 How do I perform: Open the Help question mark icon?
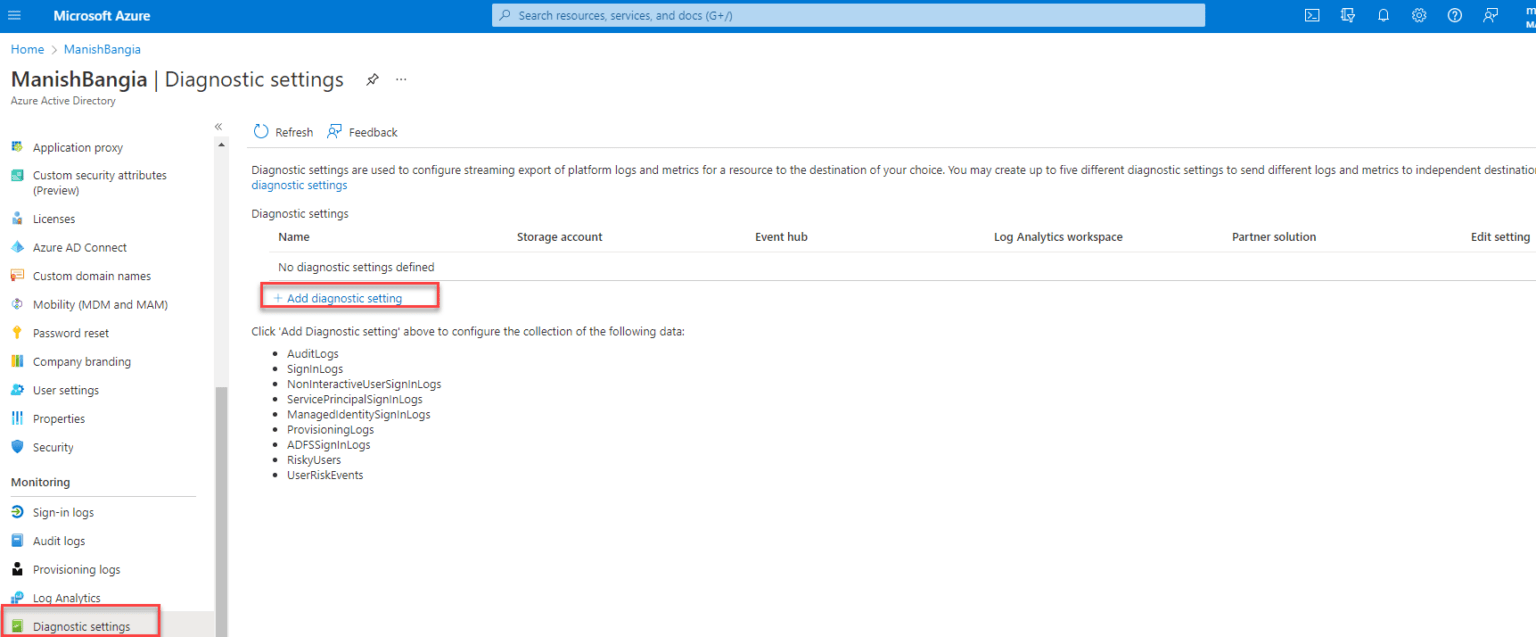coord(1454,14)
